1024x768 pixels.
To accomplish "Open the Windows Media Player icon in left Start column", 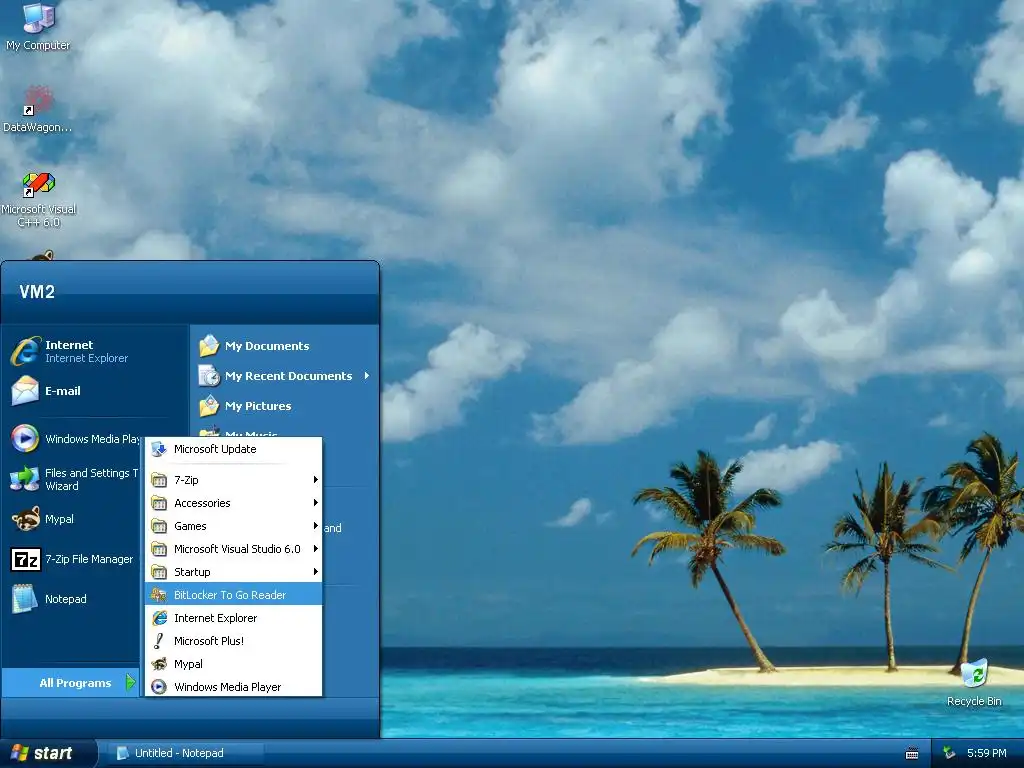I will 25,438.
